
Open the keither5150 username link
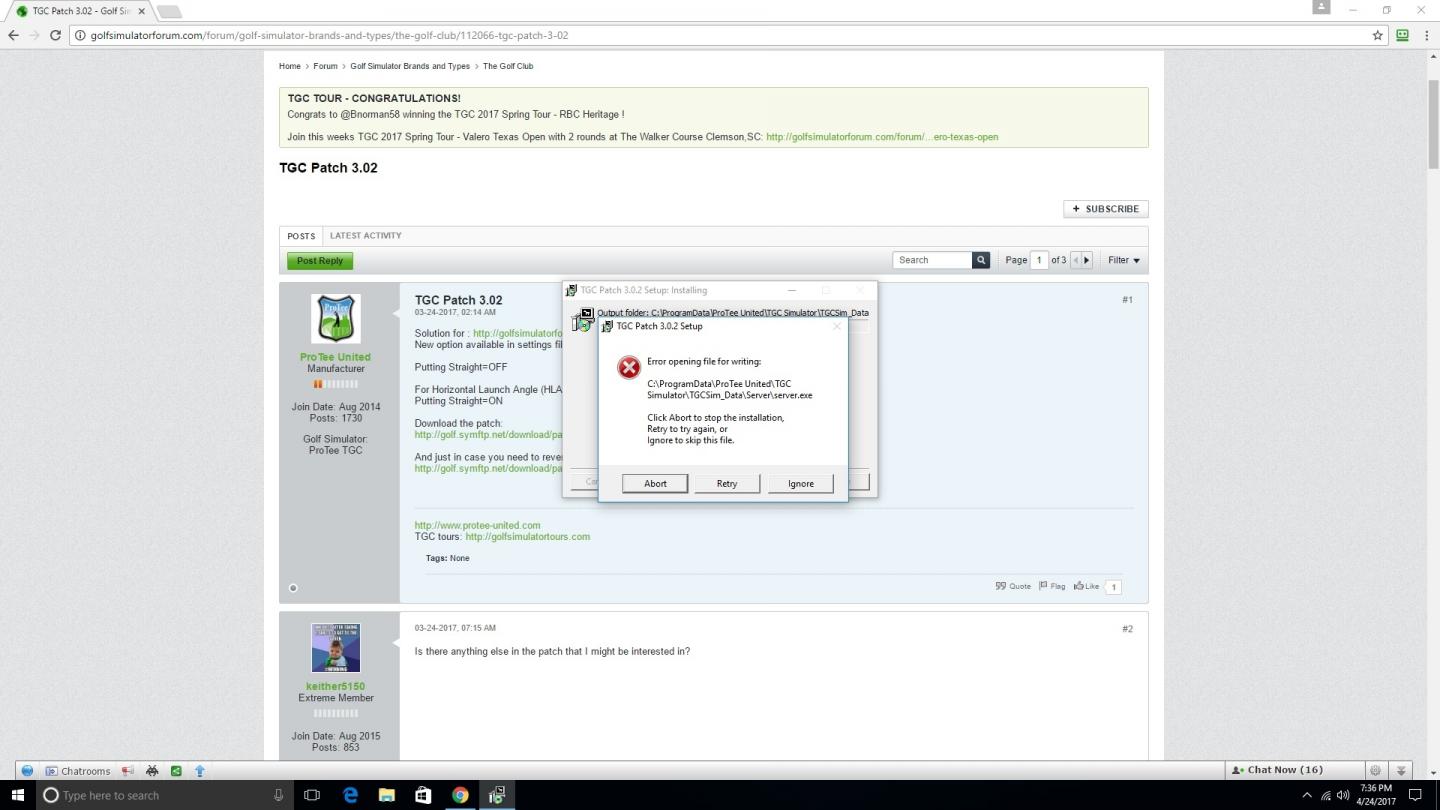coord(335,687)
